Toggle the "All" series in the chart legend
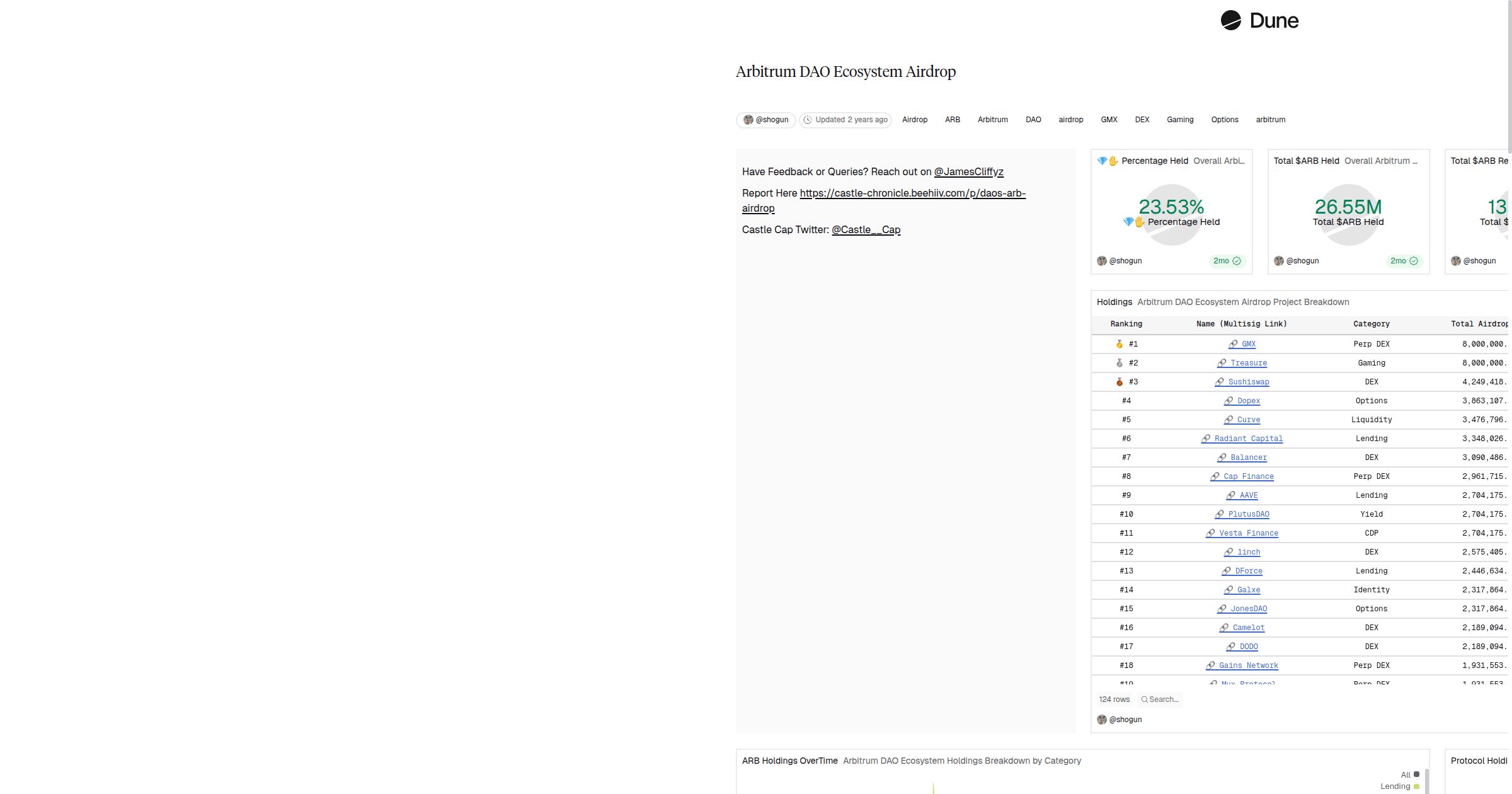Image resolution: width=1512 pixels, height=794 pixels. pos(1406,774)
